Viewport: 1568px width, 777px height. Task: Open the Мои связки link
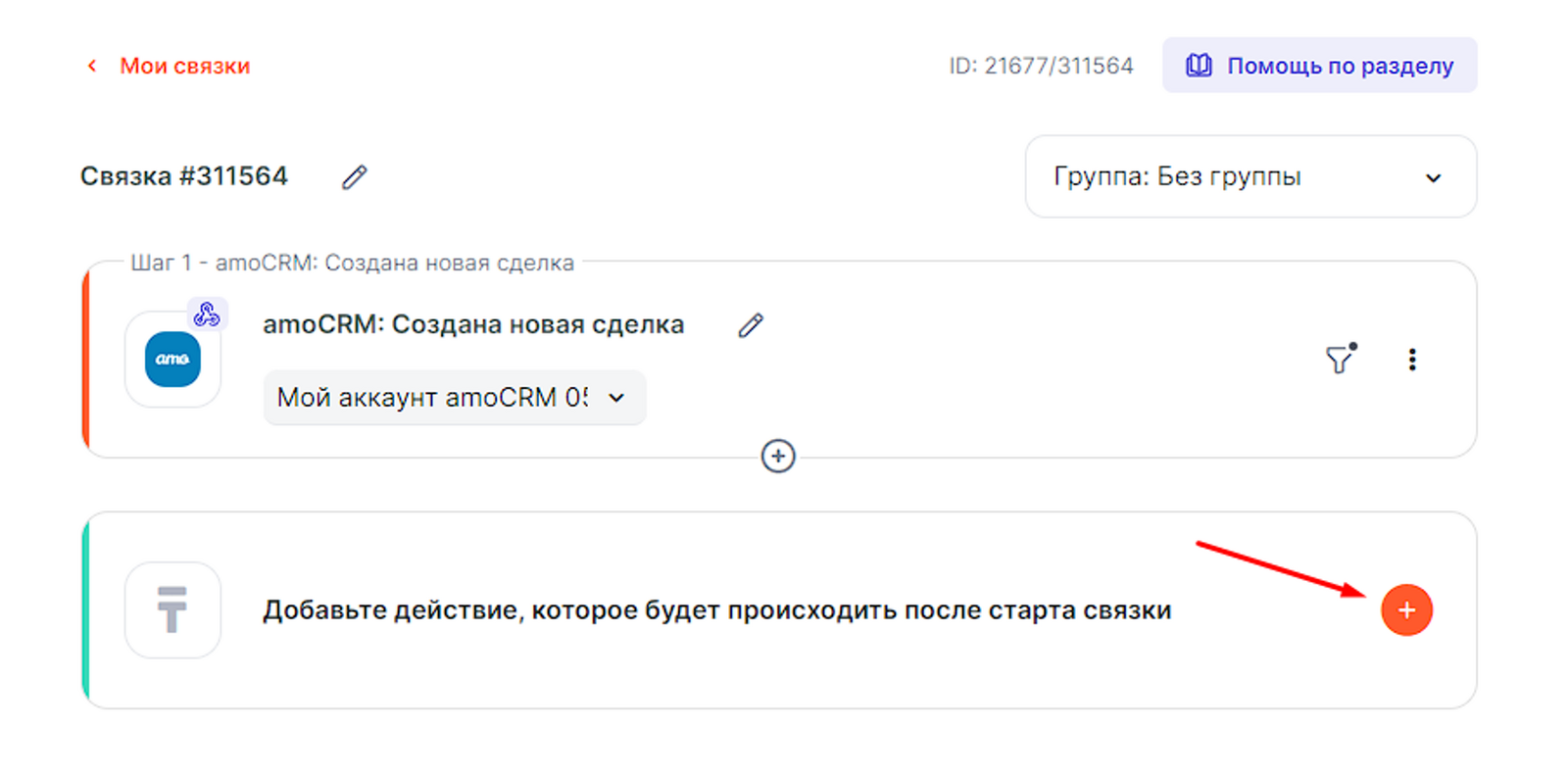[x=184, y=66]
